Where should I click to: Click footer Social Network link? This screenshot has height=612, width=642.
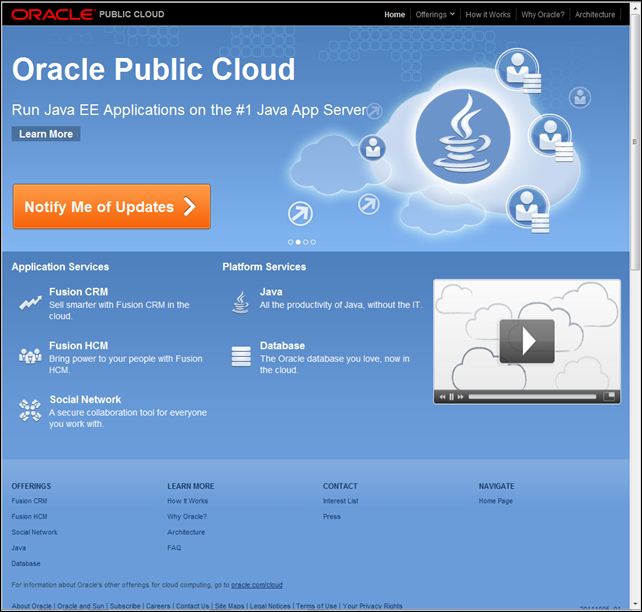click(x=34, y=532)
